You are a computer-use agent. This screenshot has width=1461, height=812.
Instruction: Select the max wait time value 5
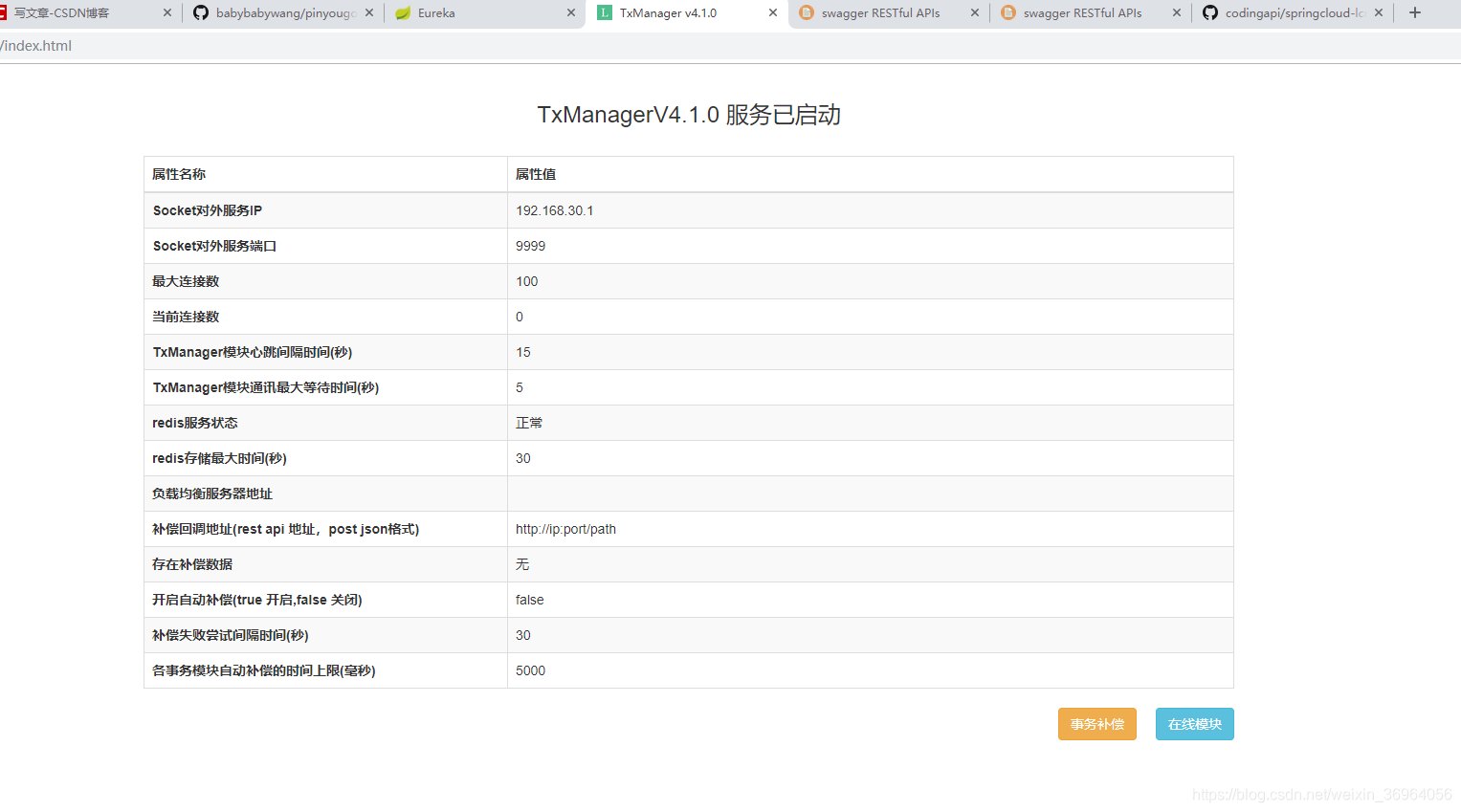(520, 387)
